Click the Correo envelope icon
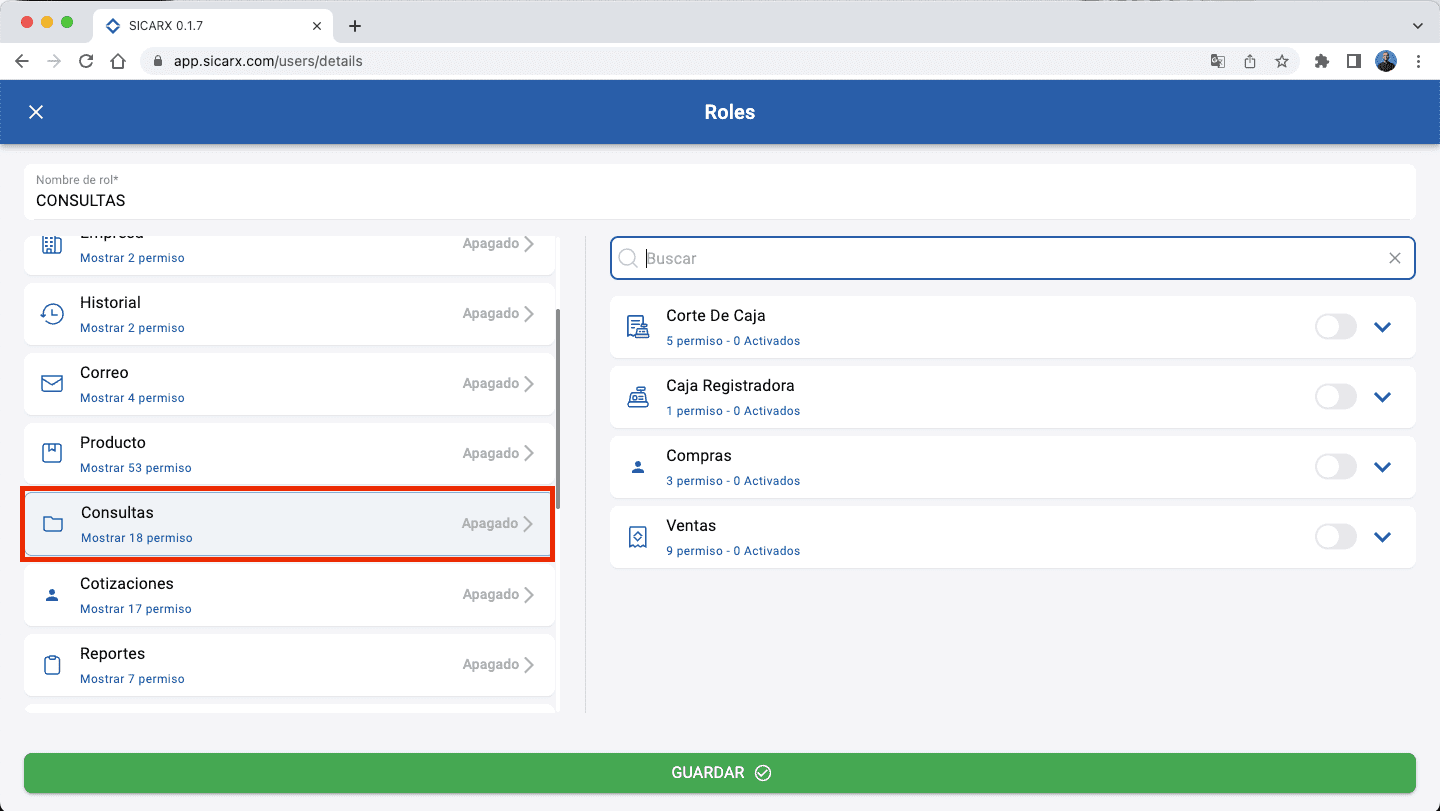 (52, 384)
